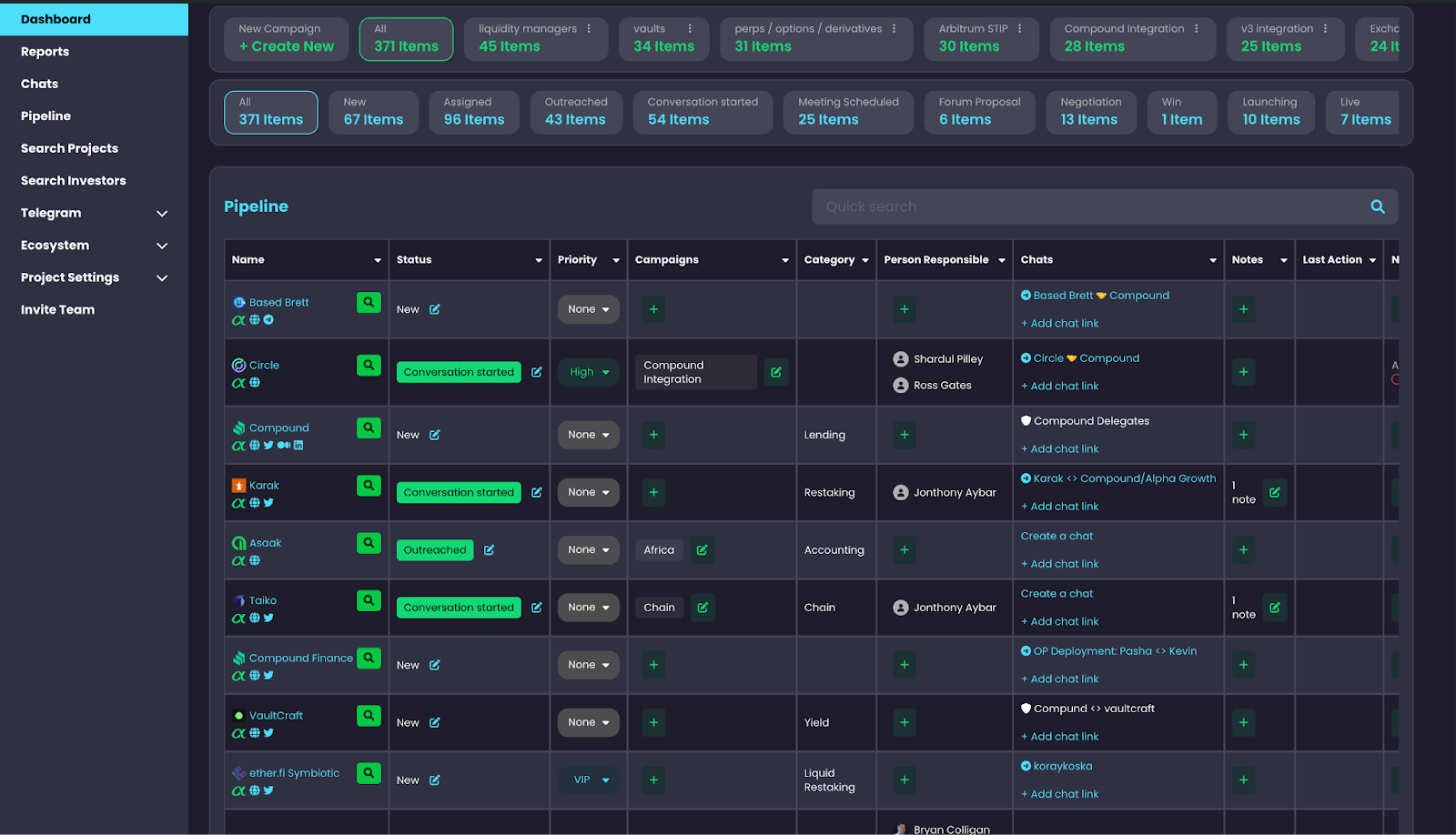Image resolution: width=1456 pixels, height=835 pixels.
Task: Open priority dropdown for Based Brett
Action: click(x=589, y=309)
